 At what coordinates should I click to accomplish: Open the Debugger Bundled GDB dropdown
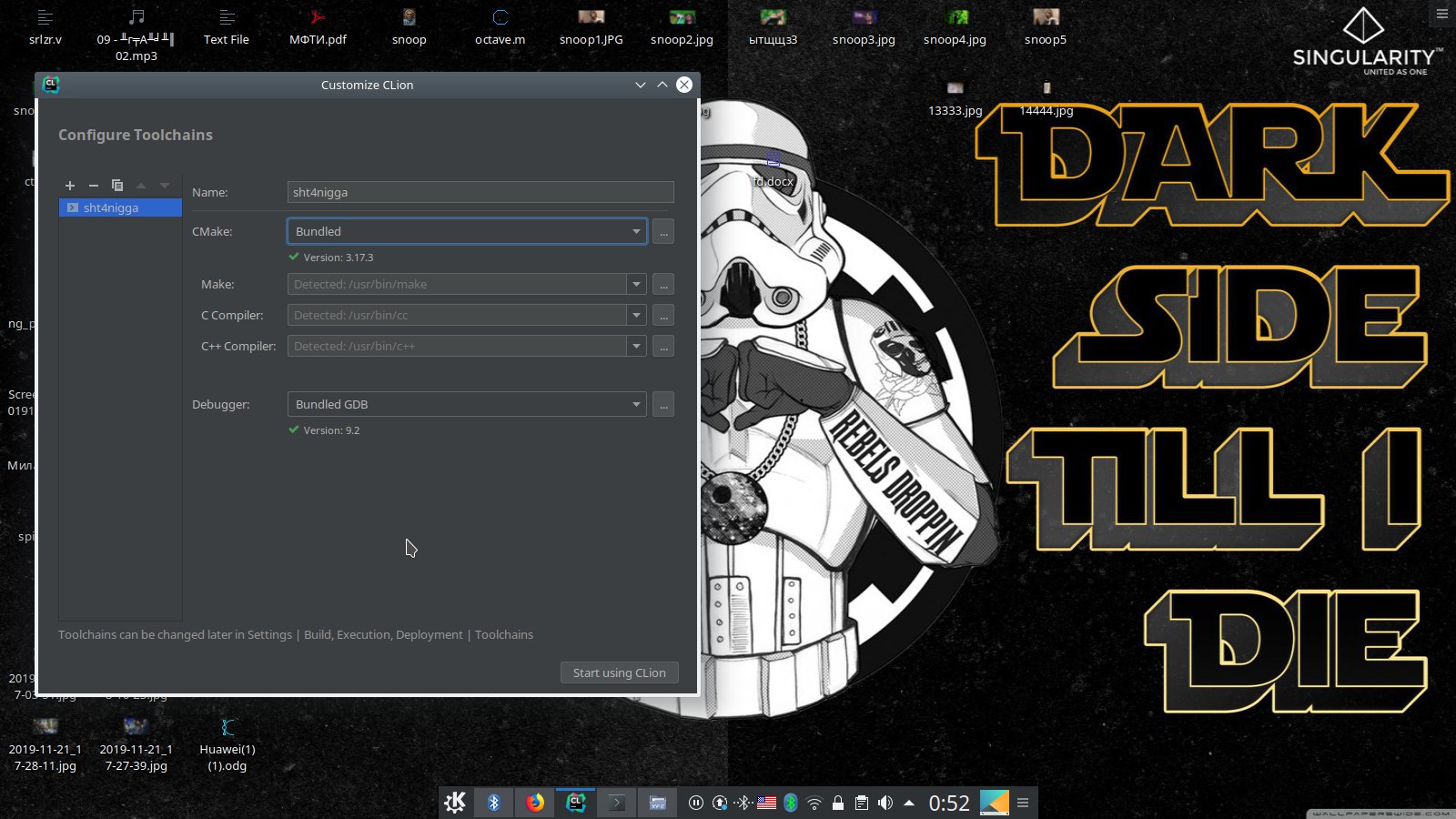pos(467,404)
